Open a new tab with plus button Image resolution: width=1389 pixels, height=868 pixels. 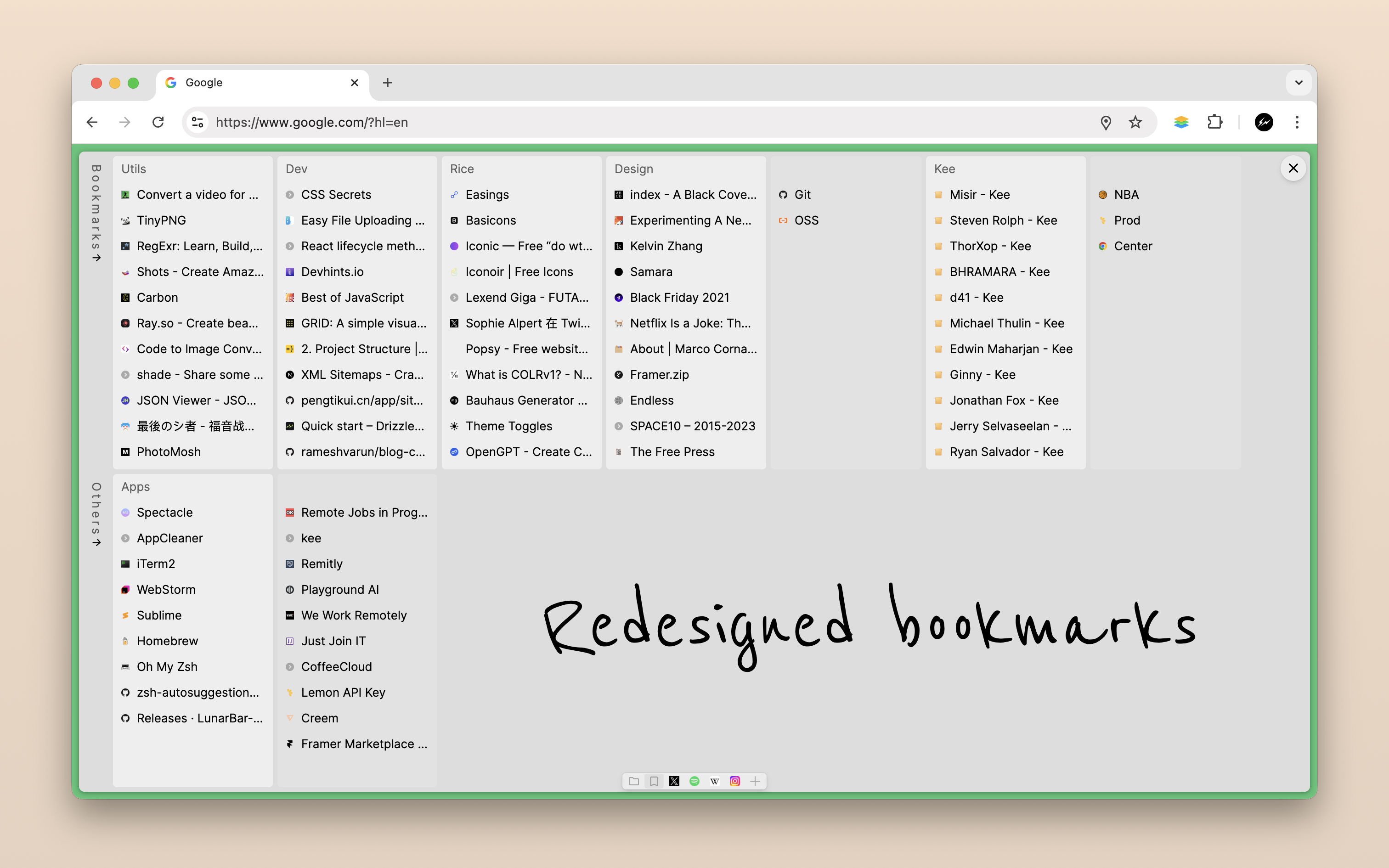387,83
